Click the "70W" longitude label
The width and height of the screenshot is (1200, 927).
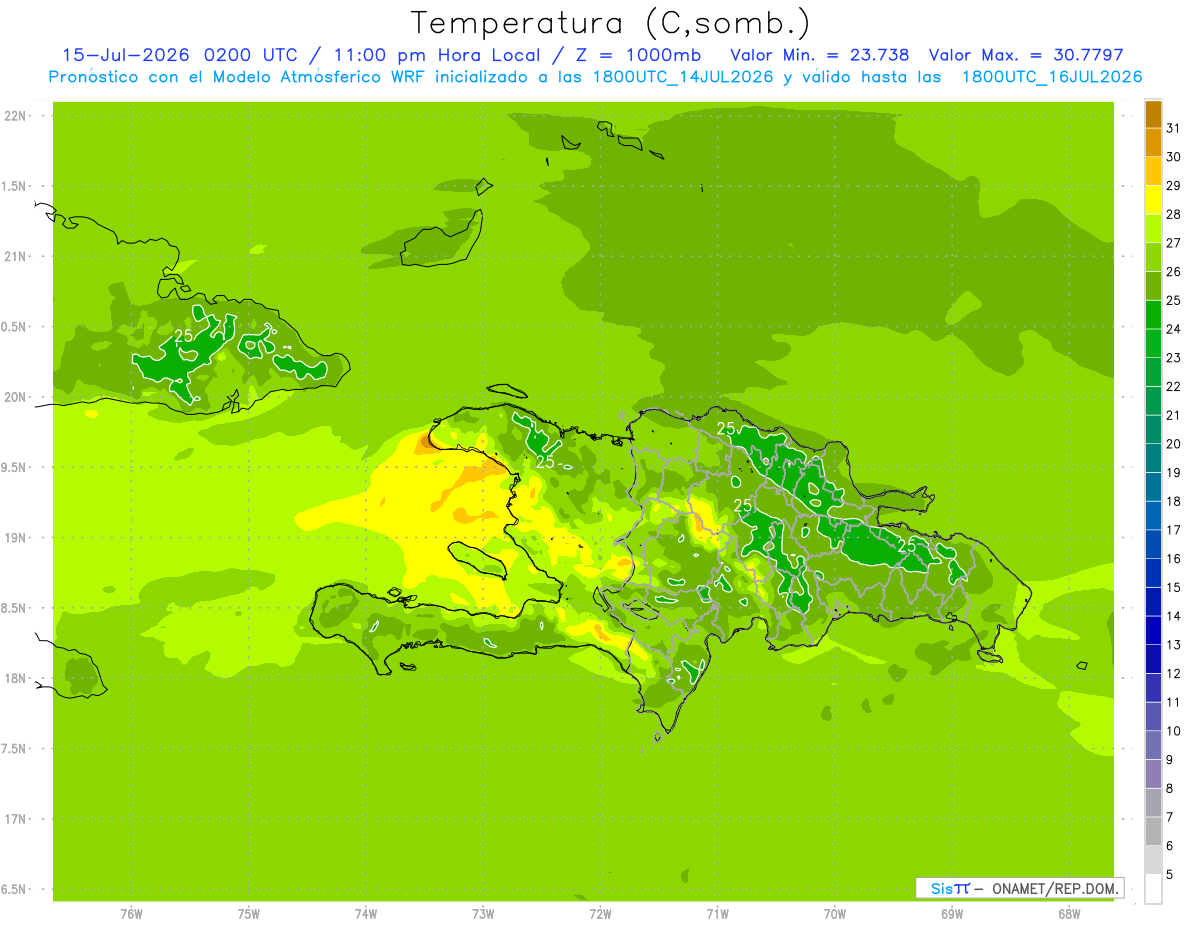click(x=835, y=914)
